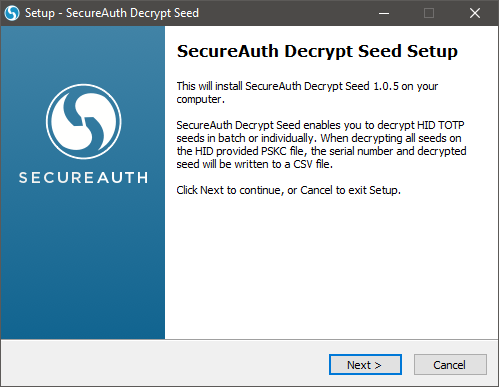Click the version number 1.0.5 text
Image resolution: width=499 pixels, height=387 pixels.
click(386, 86)
